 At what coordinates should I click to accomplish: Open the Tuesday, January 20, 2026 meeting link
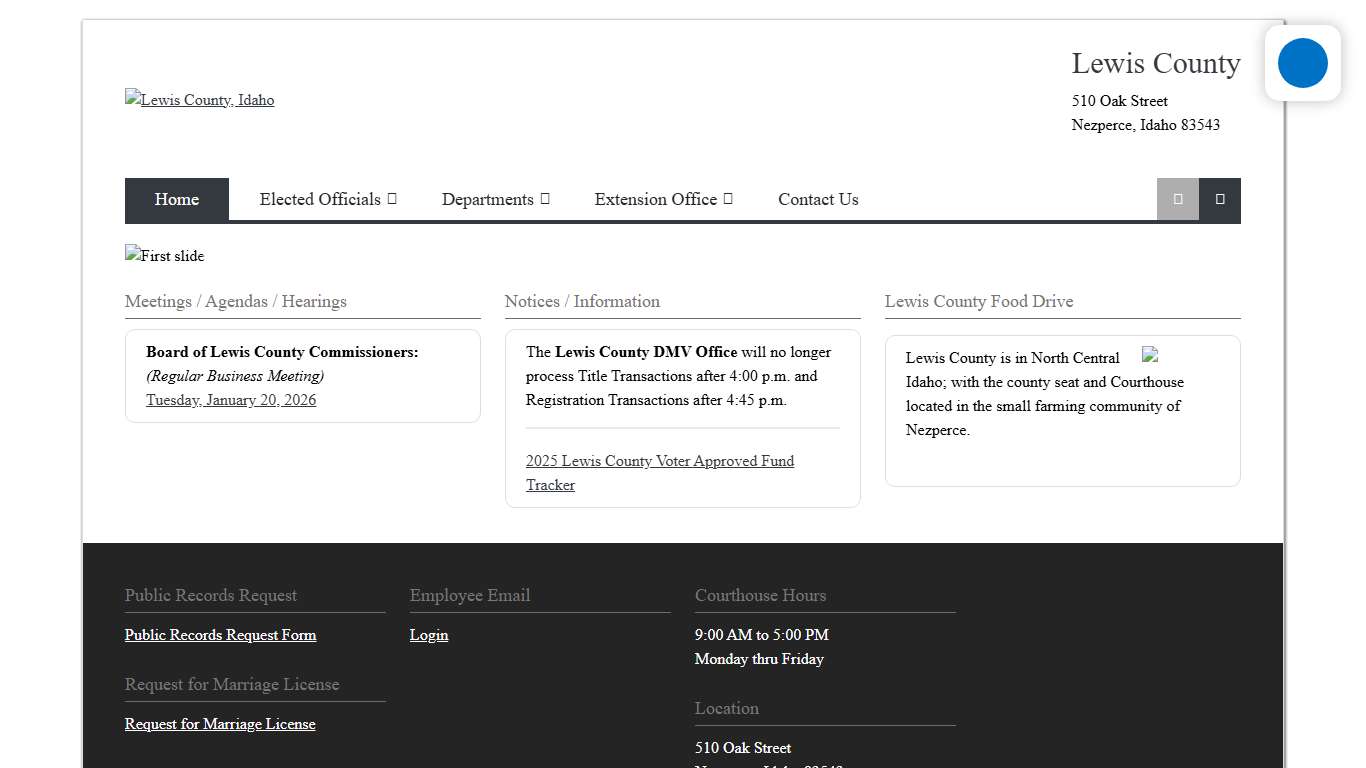pyautogui.click(x=231, y=400)
